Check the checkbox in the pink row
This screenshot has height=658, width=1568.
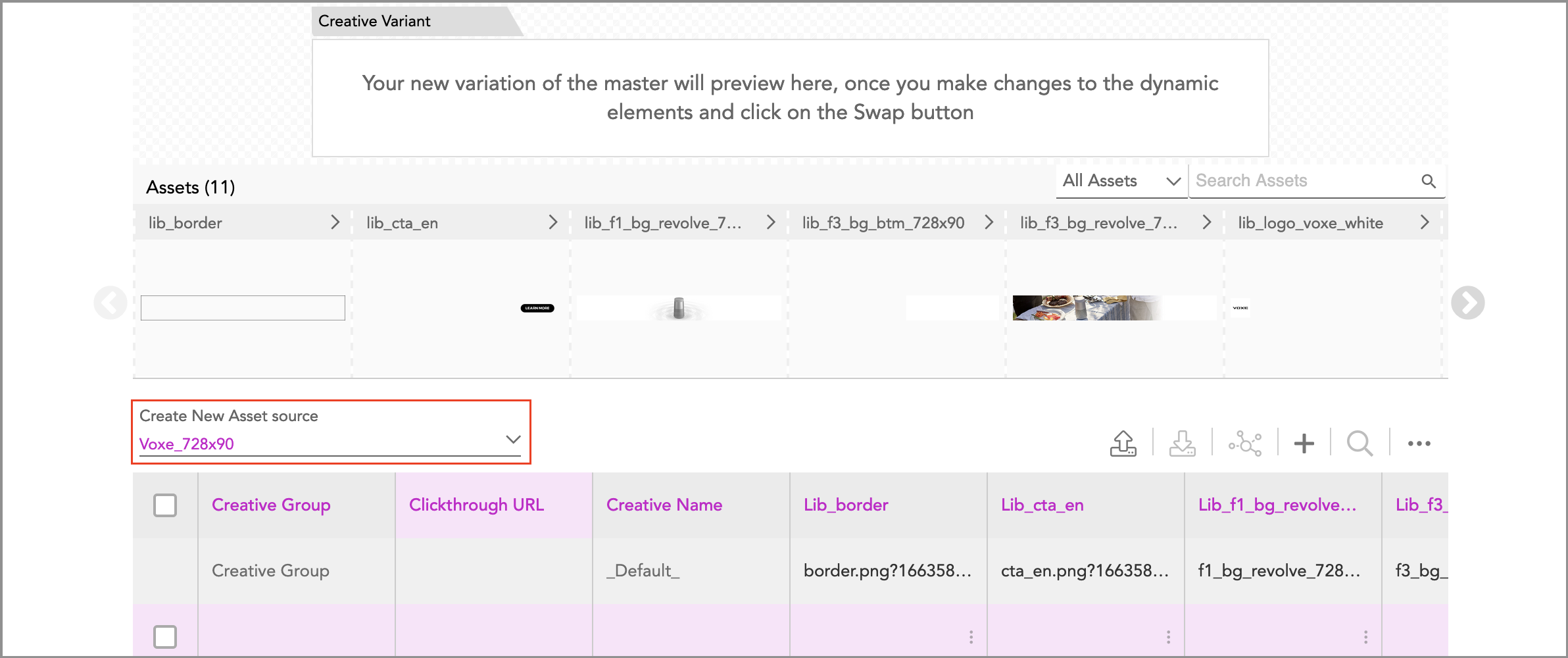165,636
